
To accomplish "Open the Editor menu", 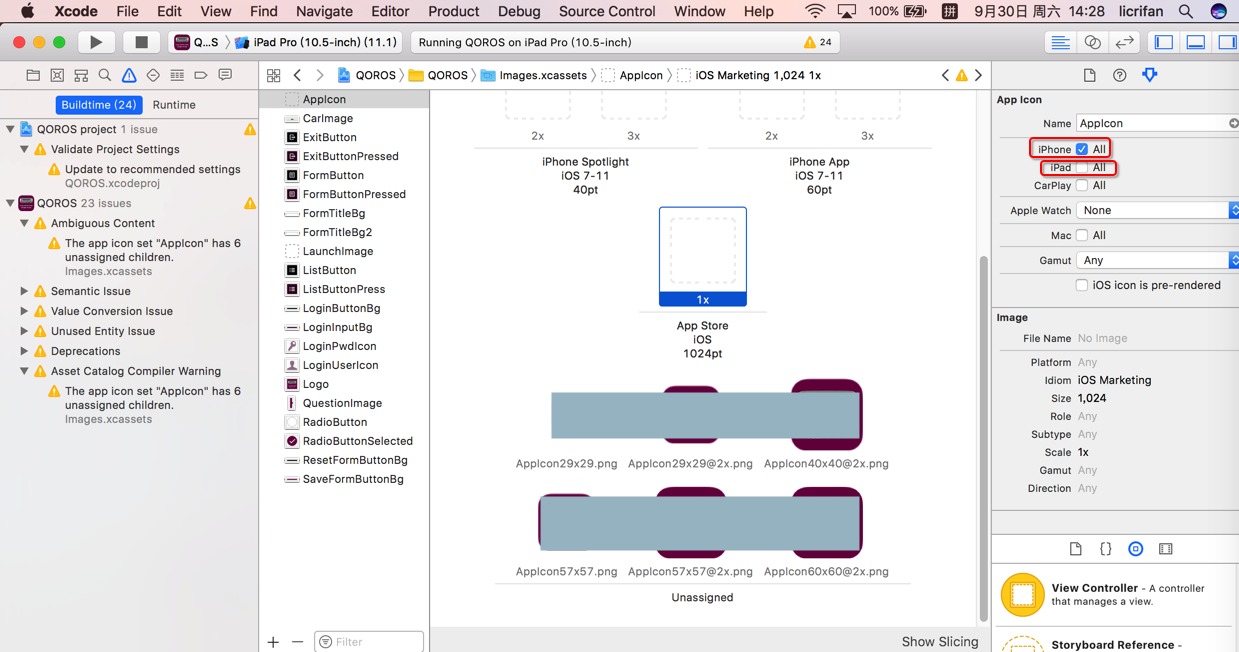I will (x=390, y=11).
